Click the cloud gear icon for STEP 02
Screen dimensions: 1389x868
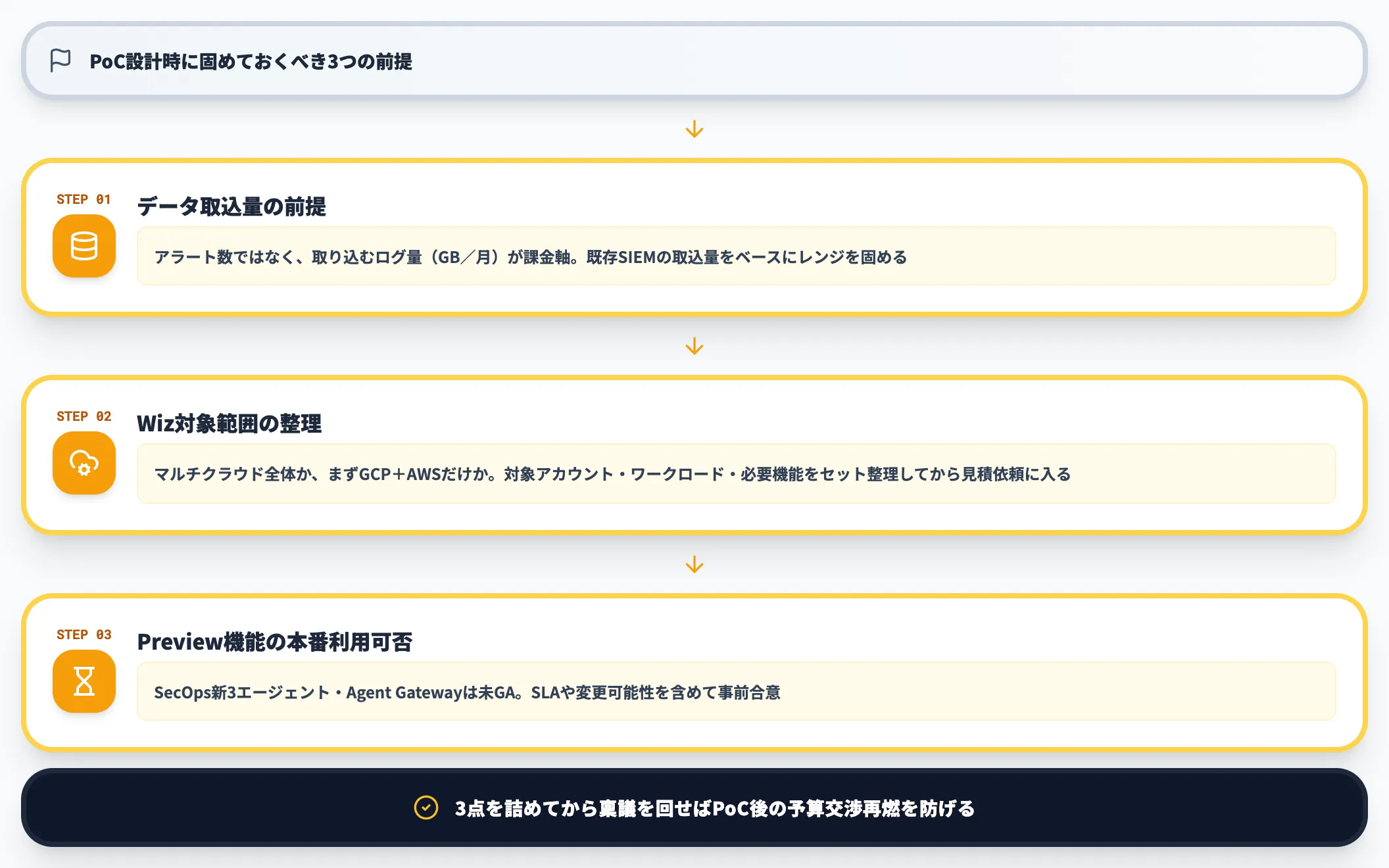pos(84,465)
